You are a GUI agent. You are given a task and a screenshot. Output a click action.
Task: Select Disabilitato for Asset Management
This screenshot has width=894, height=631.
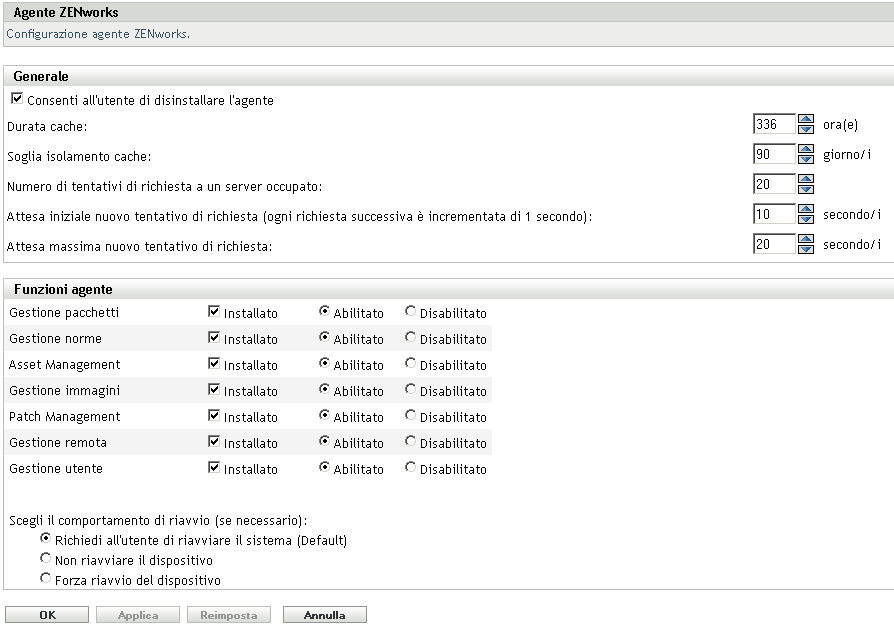(410, 364)
